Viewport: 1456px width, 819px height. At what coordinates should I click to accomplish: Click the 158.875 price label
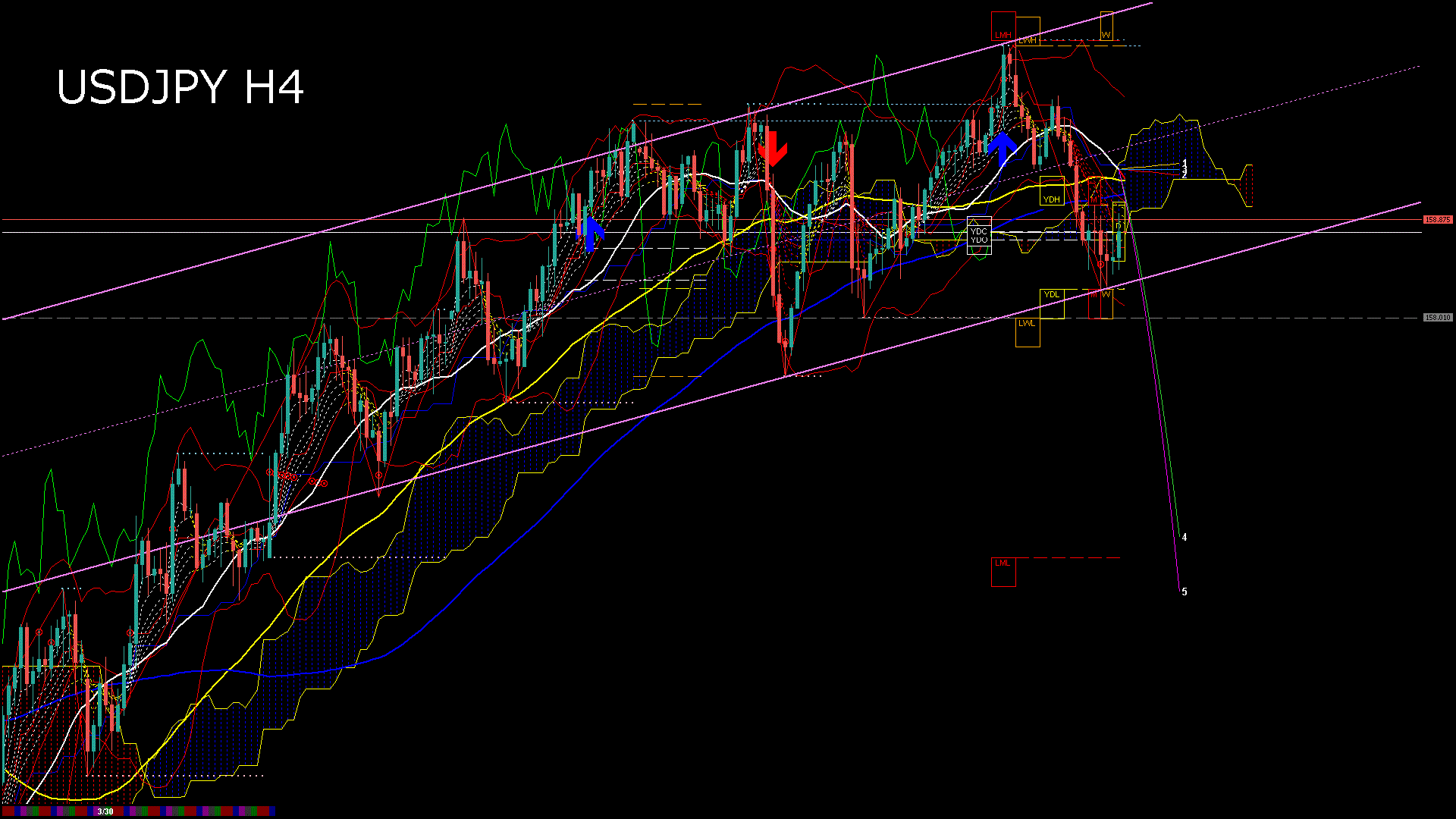1437,220
